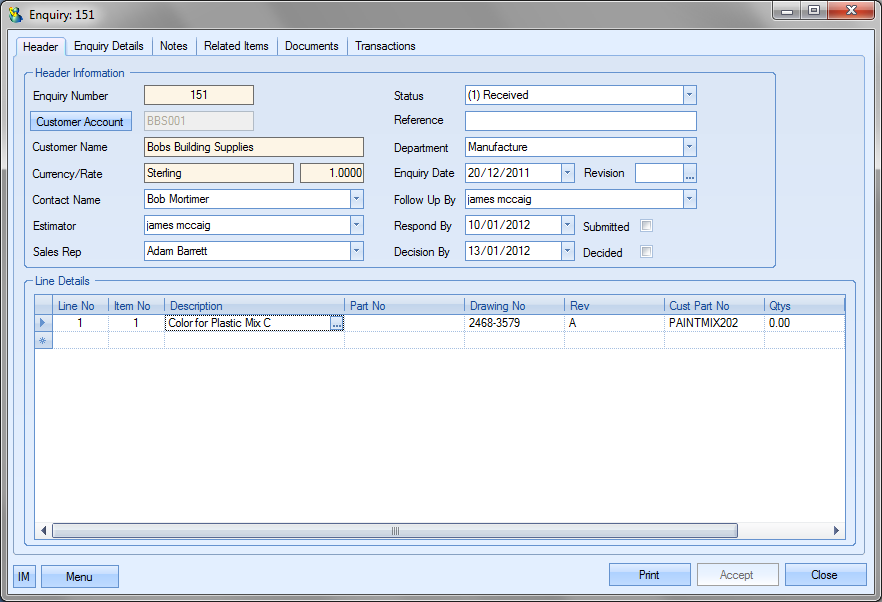Switch to the Enquiry Details tab
Image resolution: width=882 pixels, height=602 pixels.
pos(108,46)
